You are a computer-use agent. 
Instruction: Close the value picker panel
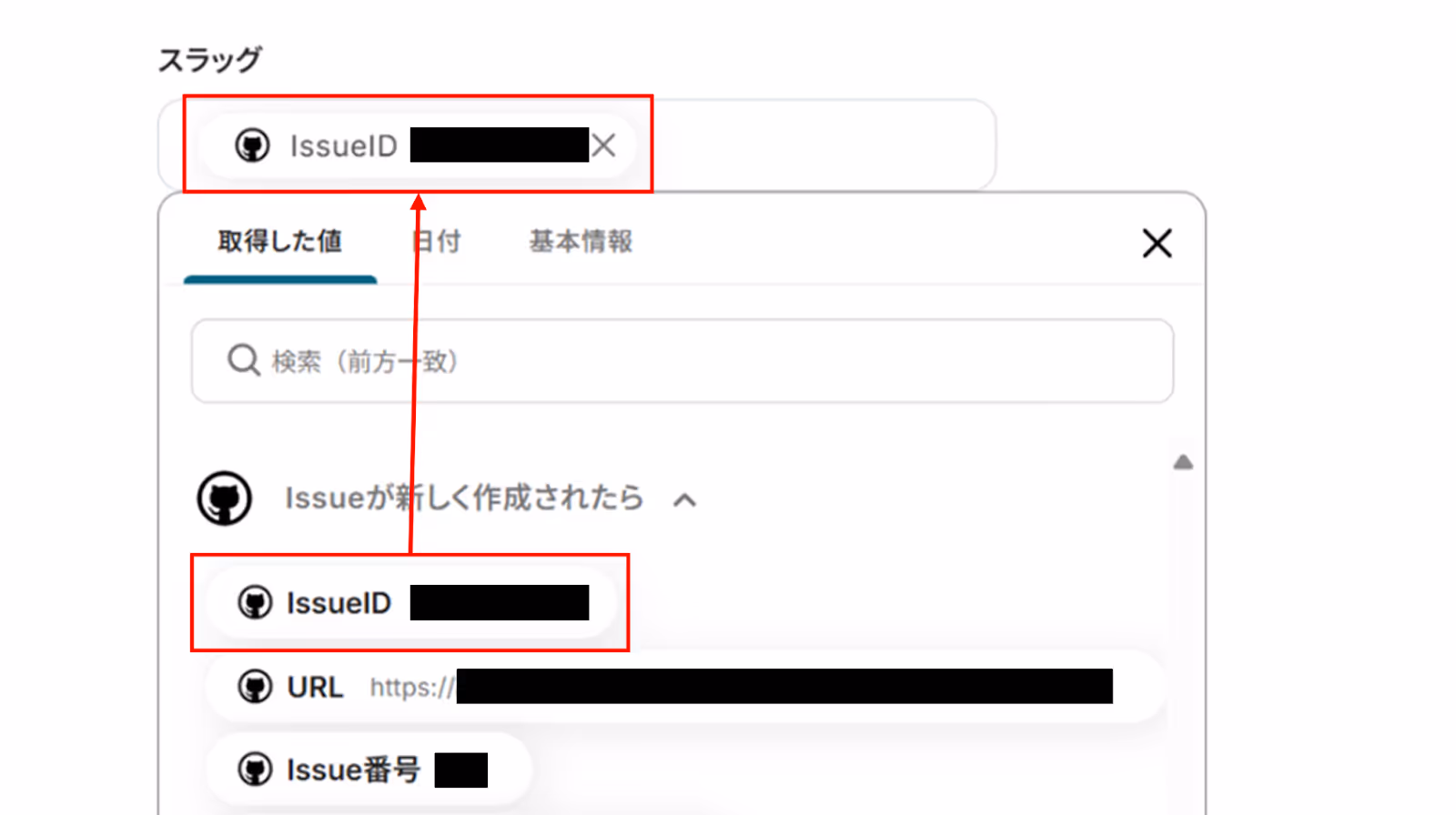click(1157, 243)
